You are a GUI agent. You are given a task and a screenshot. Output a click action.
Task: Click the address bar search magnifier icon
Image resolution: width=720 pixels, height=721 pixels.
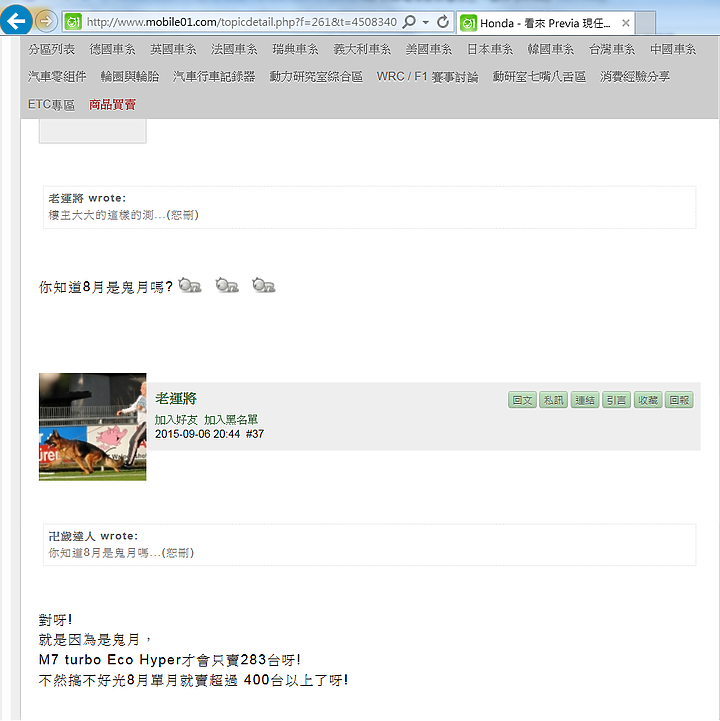(408, 22)
